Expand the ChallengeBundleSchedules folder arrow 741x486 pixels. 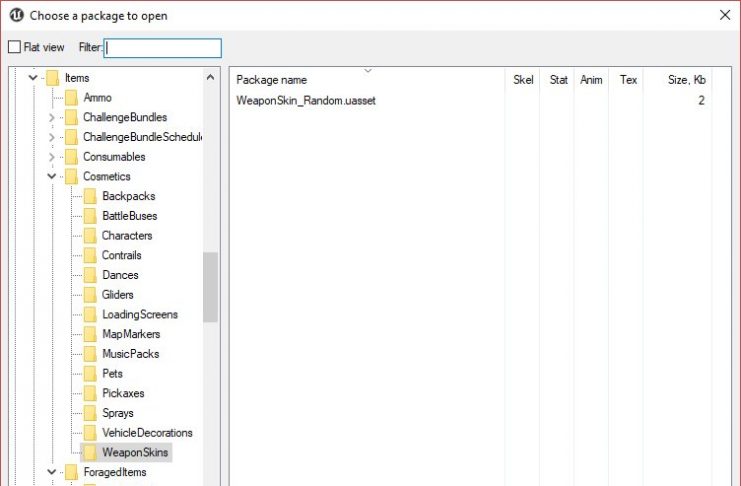point(52,137)
